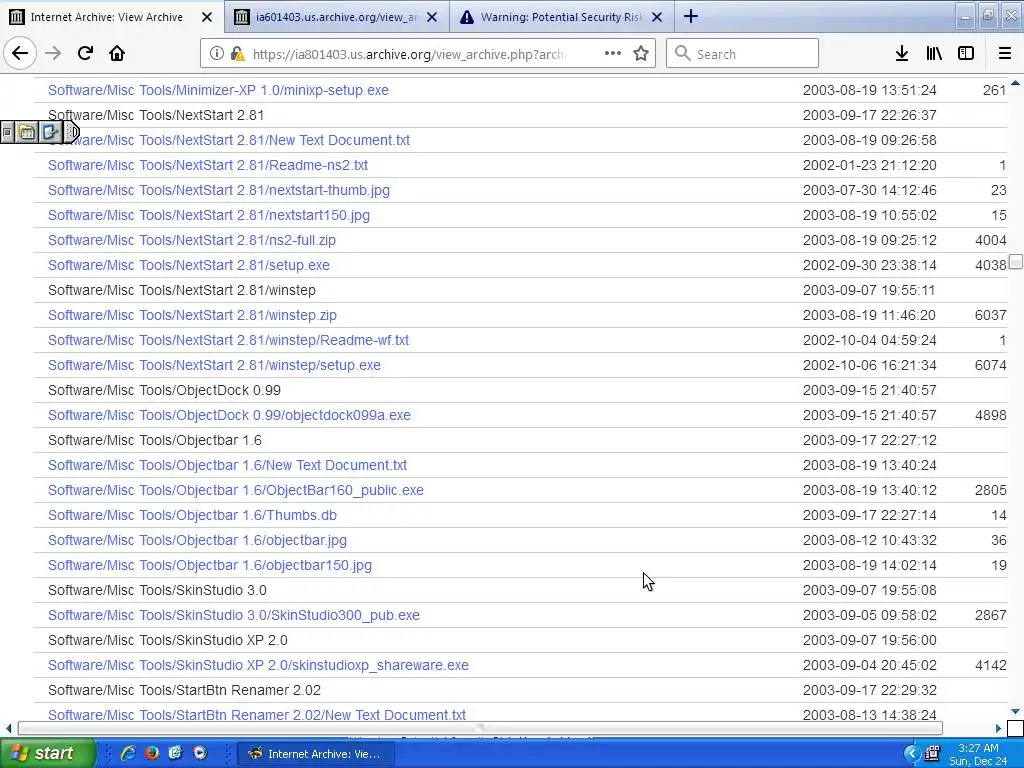
Task: Open the Firefox hamburger menu
Action: [x=1005, y=54]
